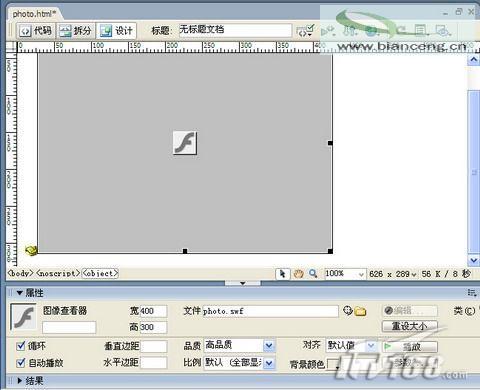This screenshot has width=480, height=390.
Task: Minimize the document window
Action: coord(446,13)
